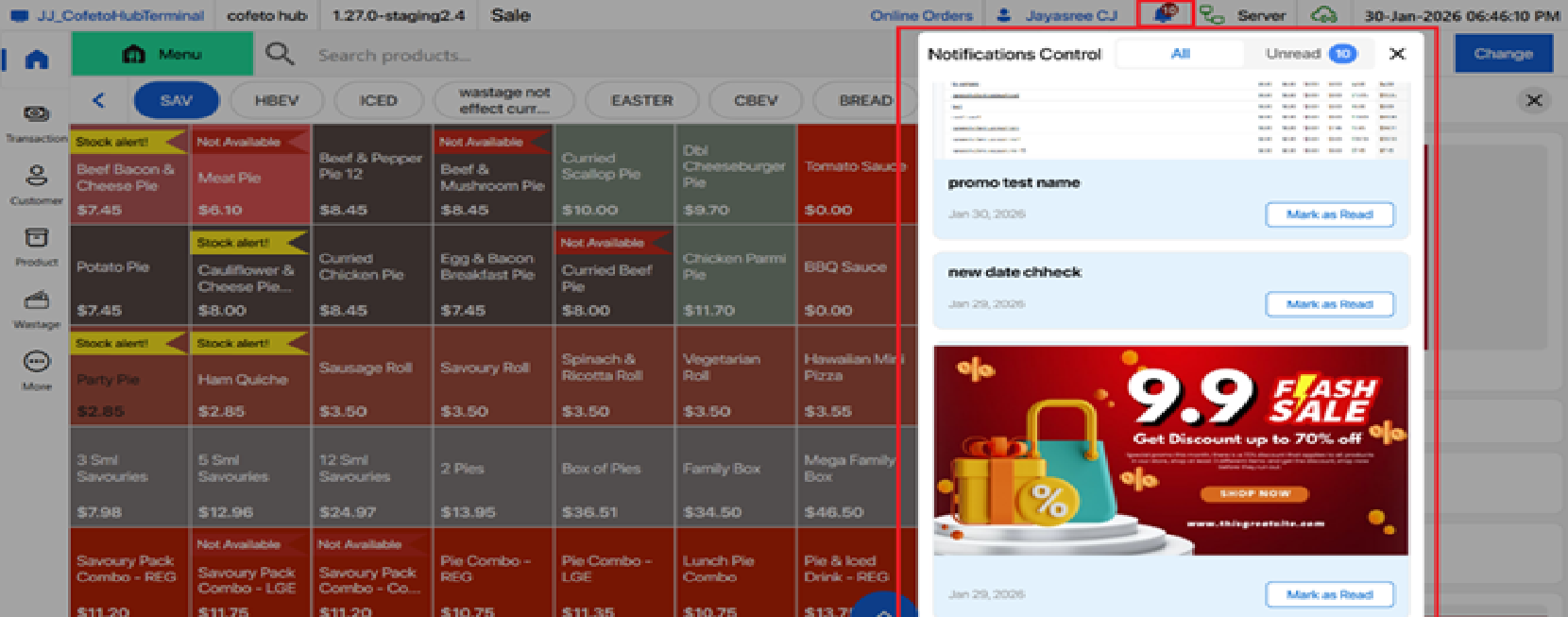
Task: Select the ICED category
Action: [x=378, y=100]
